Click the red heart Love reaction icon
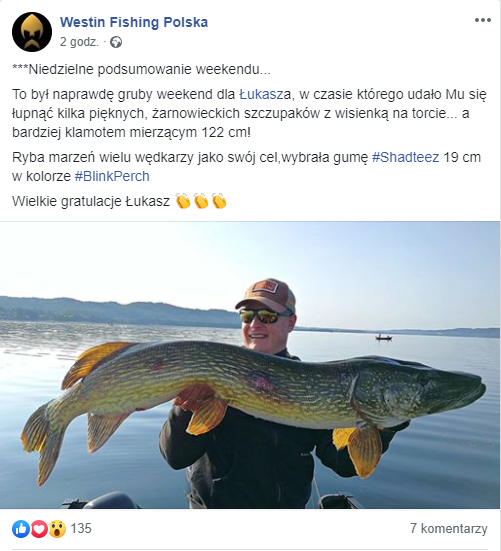The image size is (501, 551). [x=39, y=529]
